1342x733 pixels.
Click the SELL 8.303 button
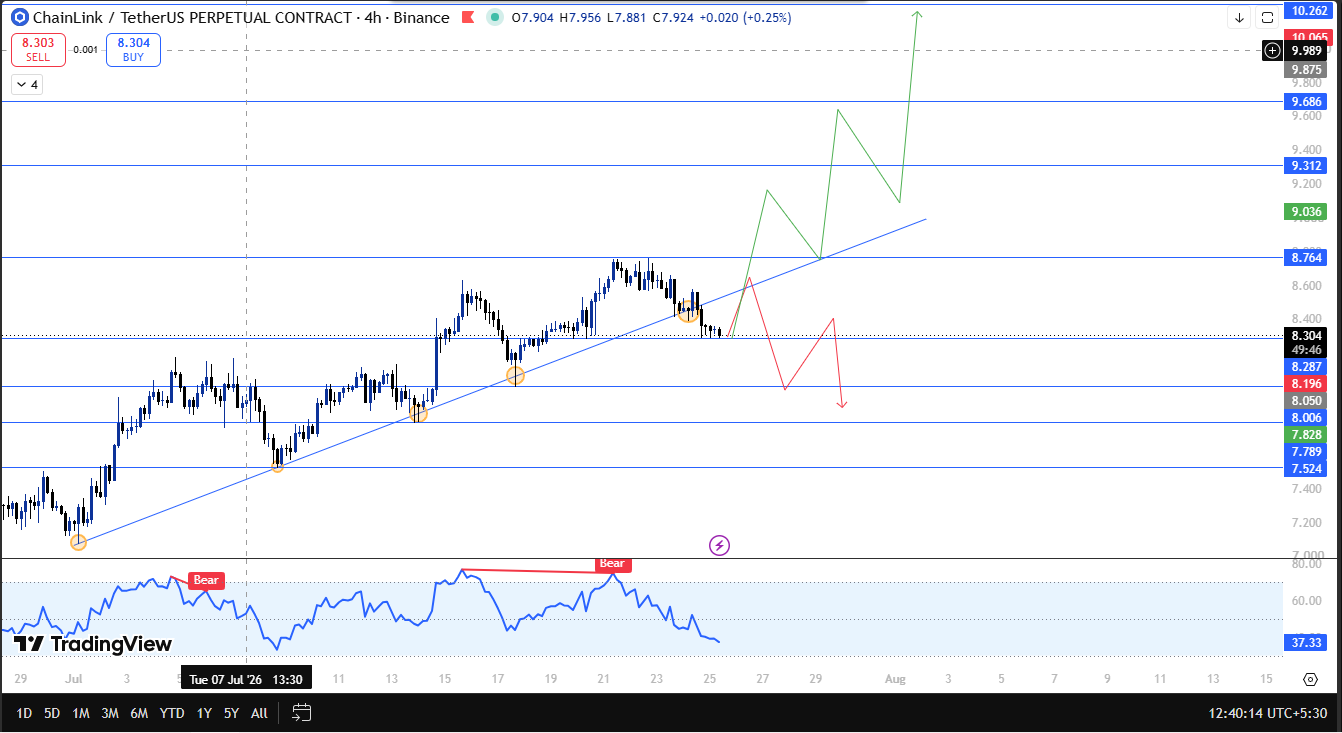[38, 49]
